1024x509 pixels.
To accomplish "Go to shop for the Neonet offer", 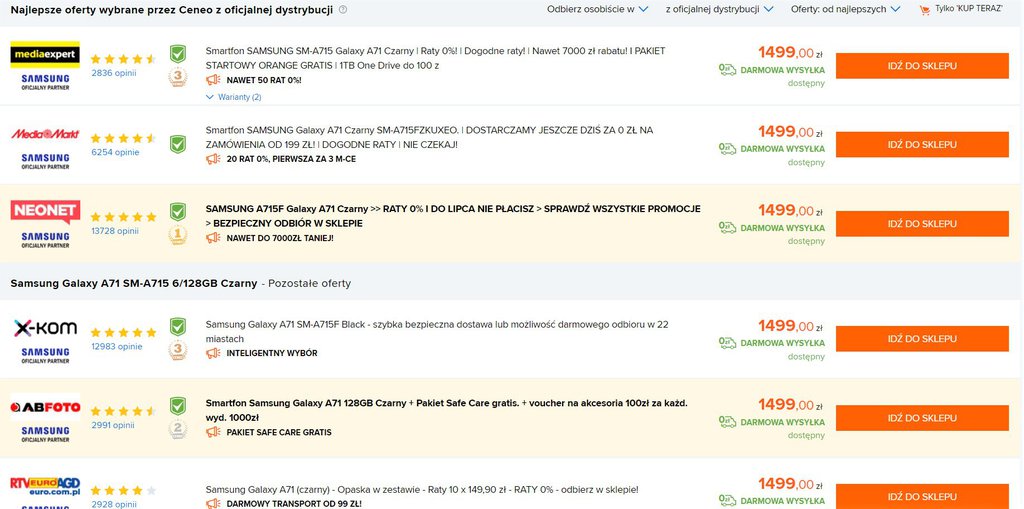I will [x=921, y=224].
